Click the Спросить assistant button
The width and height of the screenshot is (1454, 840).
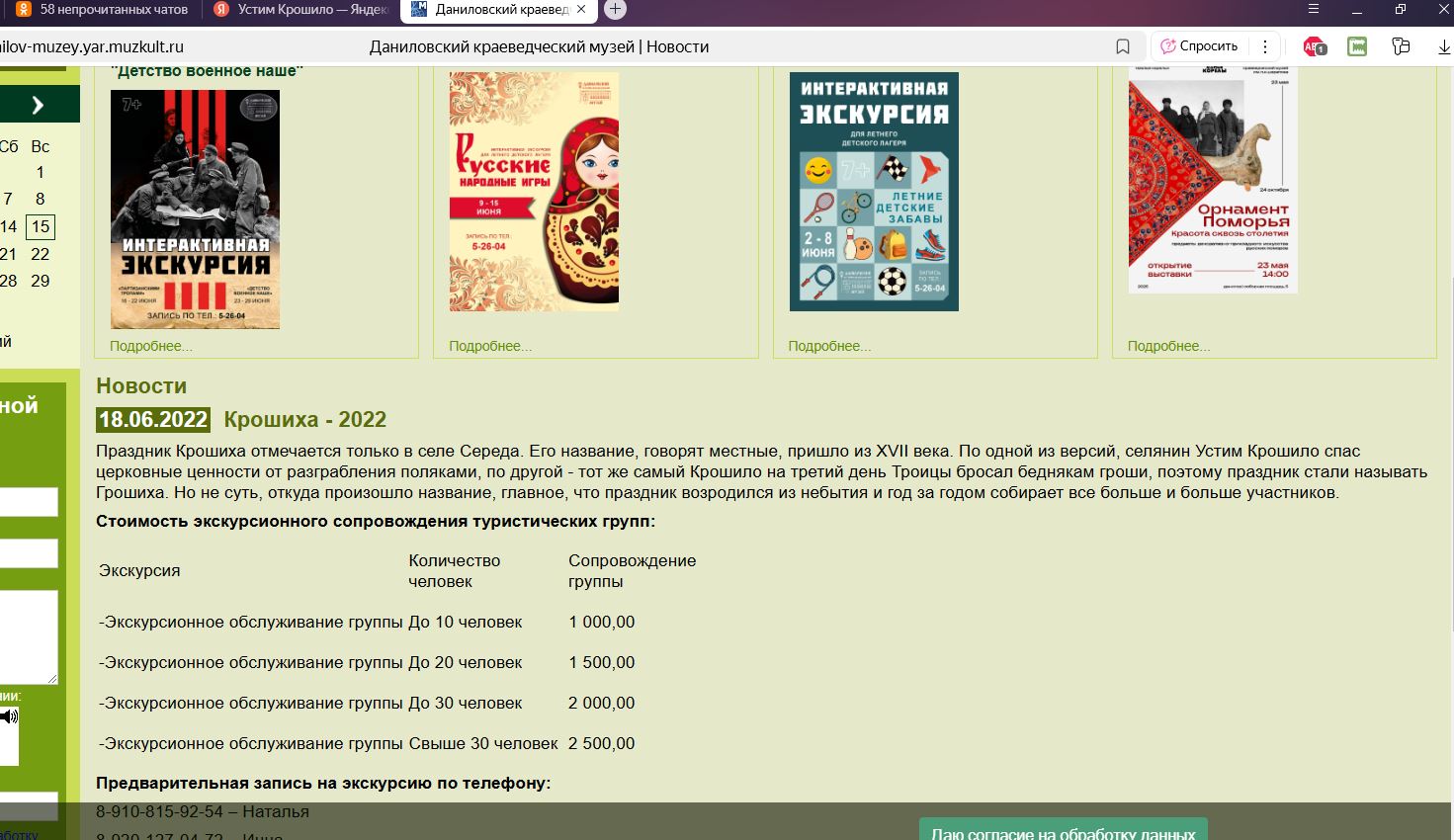(1199, 46)
